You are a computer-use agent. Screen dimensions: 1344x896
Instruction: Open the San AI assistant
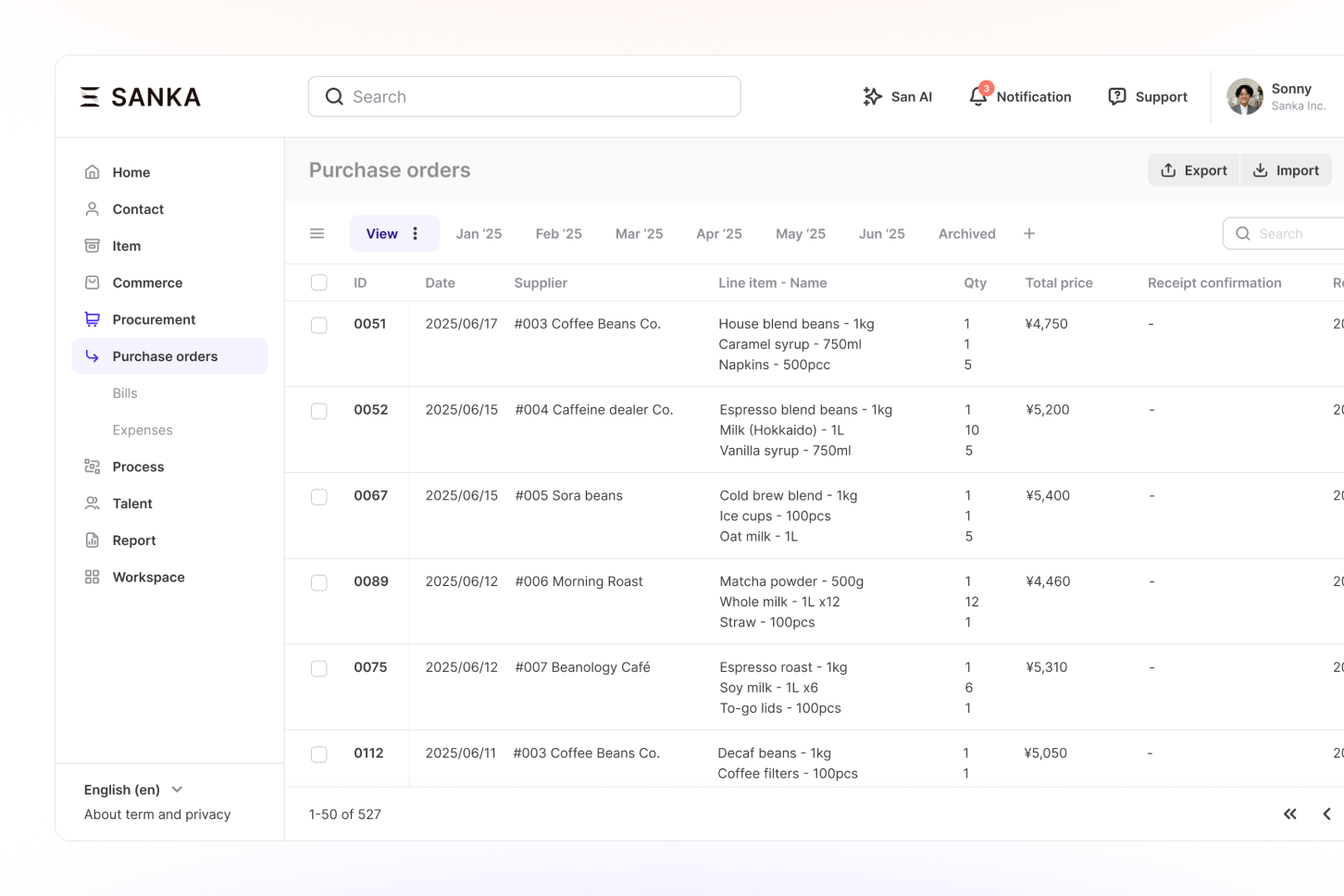(897, 96)
